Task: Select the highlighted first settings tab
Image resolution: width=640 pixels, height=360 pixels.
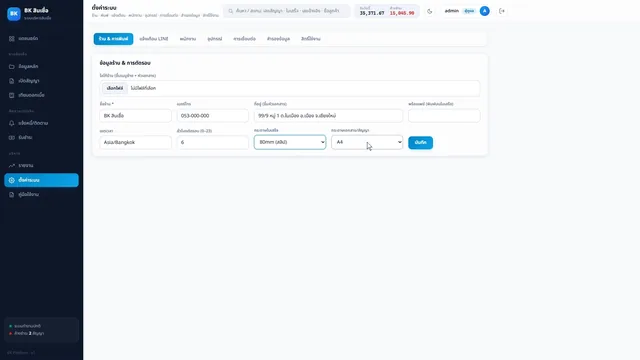Action: point(113,39)
